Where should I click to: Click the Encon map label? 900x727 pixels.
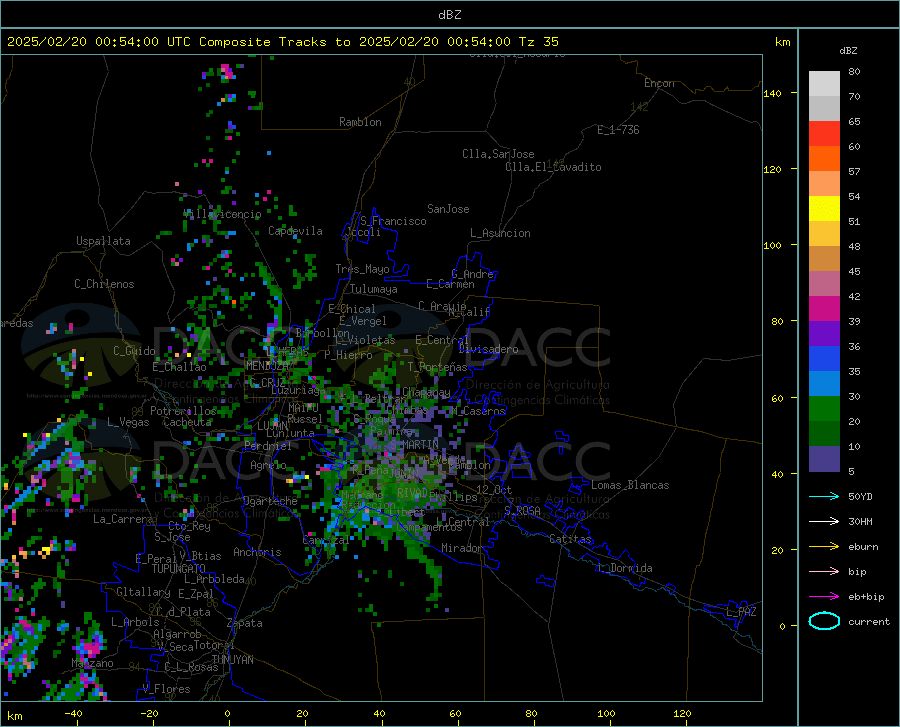pos(659,83)
